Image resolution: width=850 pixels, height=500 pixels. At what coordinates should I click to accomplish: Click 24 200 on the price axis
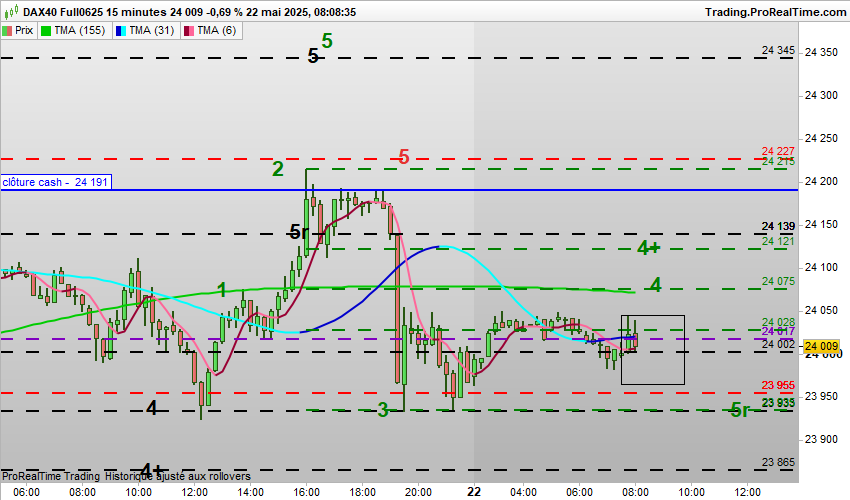coord(821,181)
